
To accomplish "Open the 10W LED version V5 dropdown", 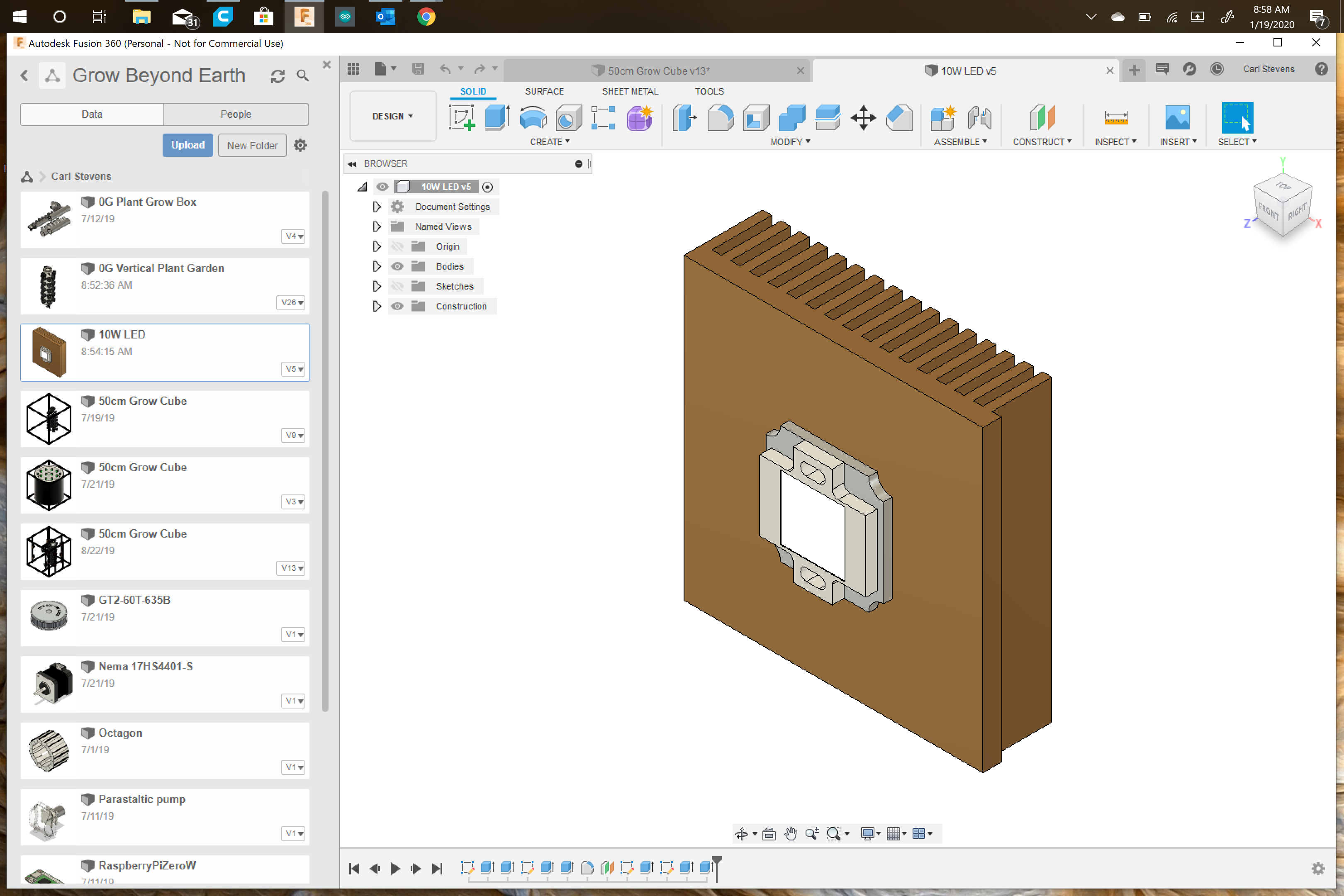I will coord(293,369).
